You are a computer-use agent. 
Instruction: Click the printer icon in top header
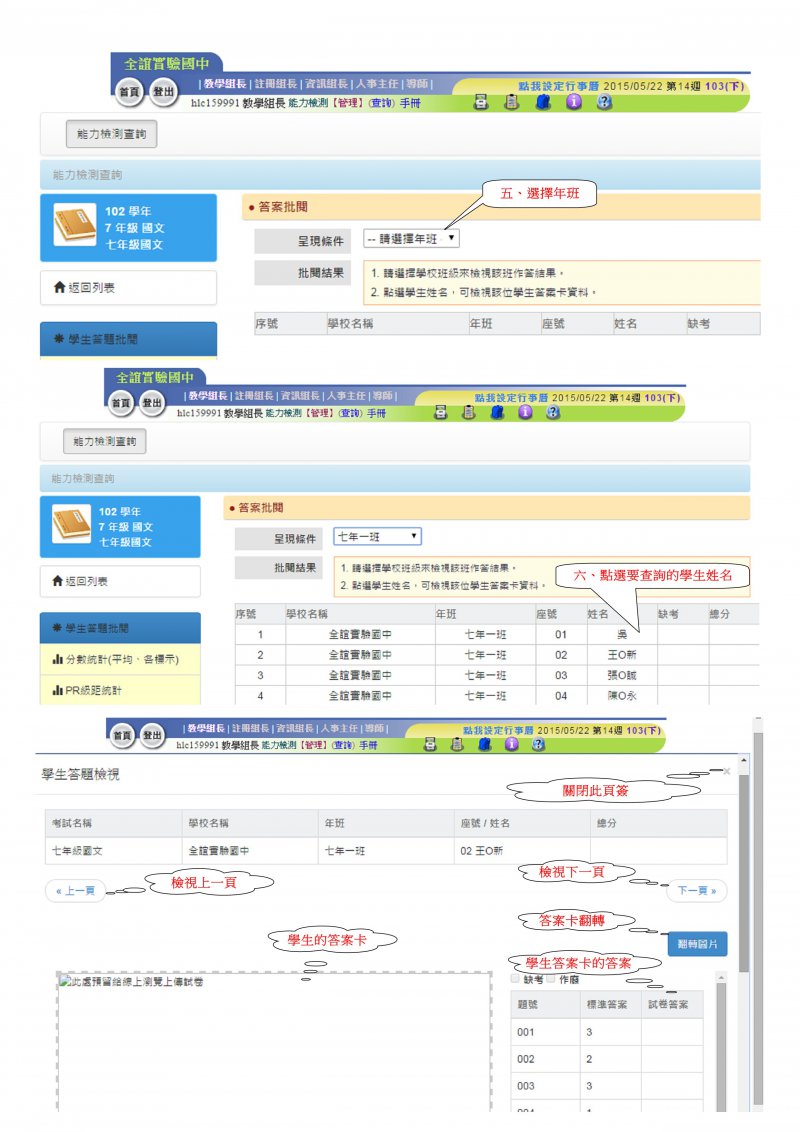click(481, 102)
